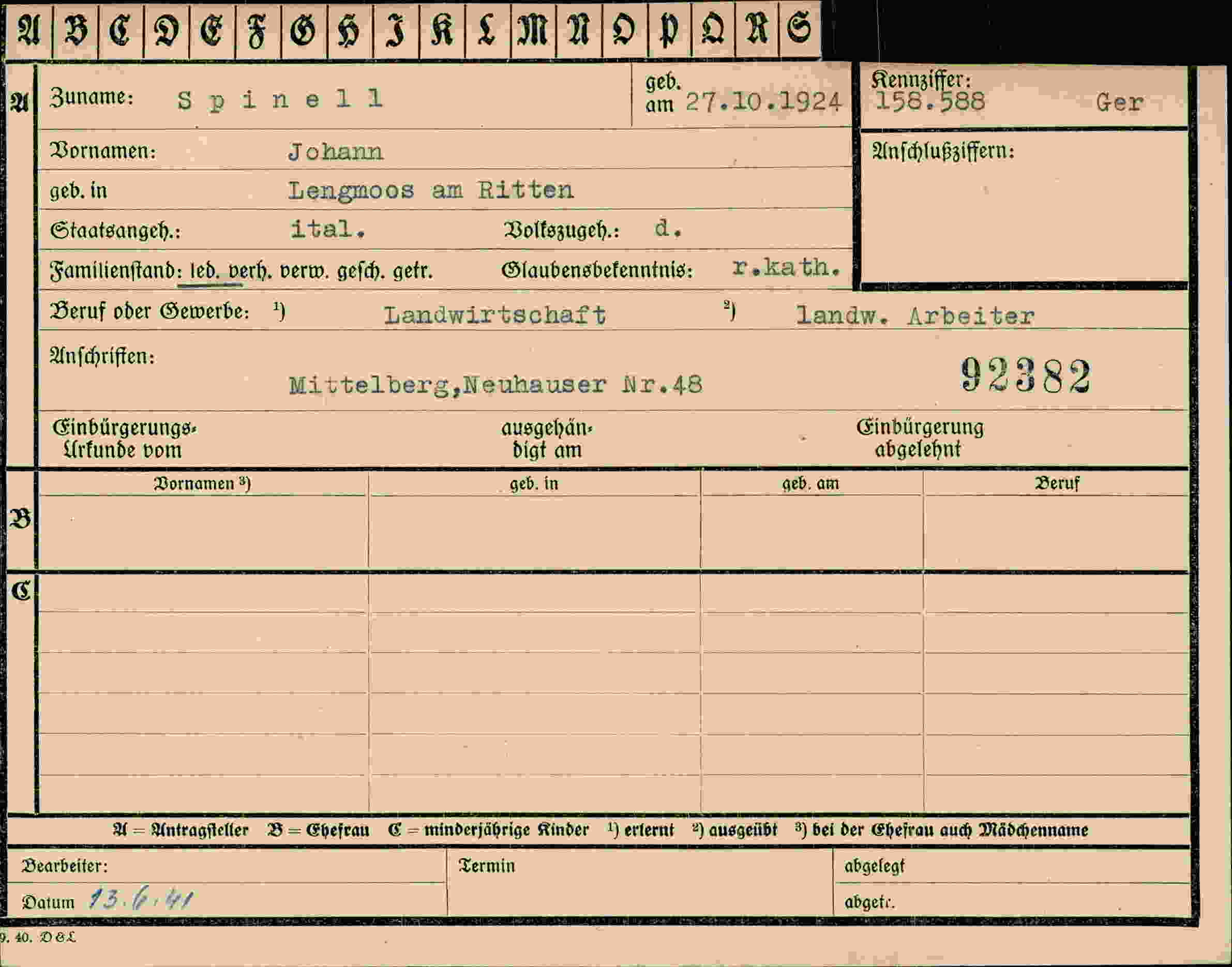
Task: Click the 'Anschriften:' label
Action: click(102, 356)
